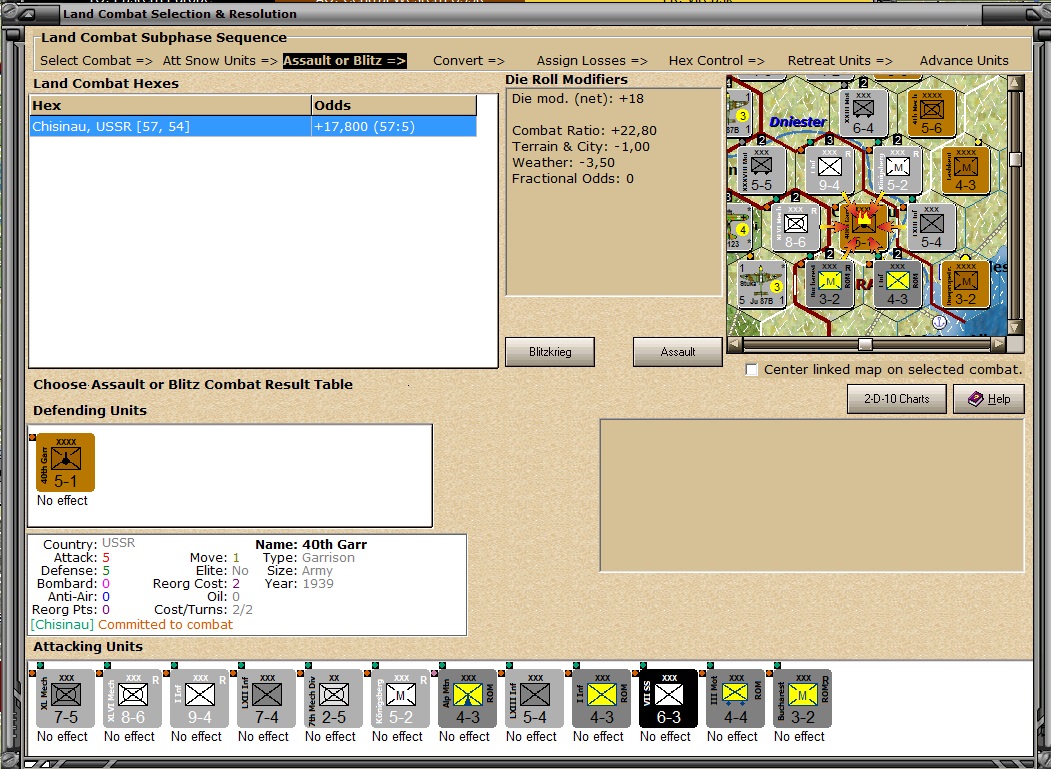Select the VII SS 6-3 attacking unit

[668, 698]
